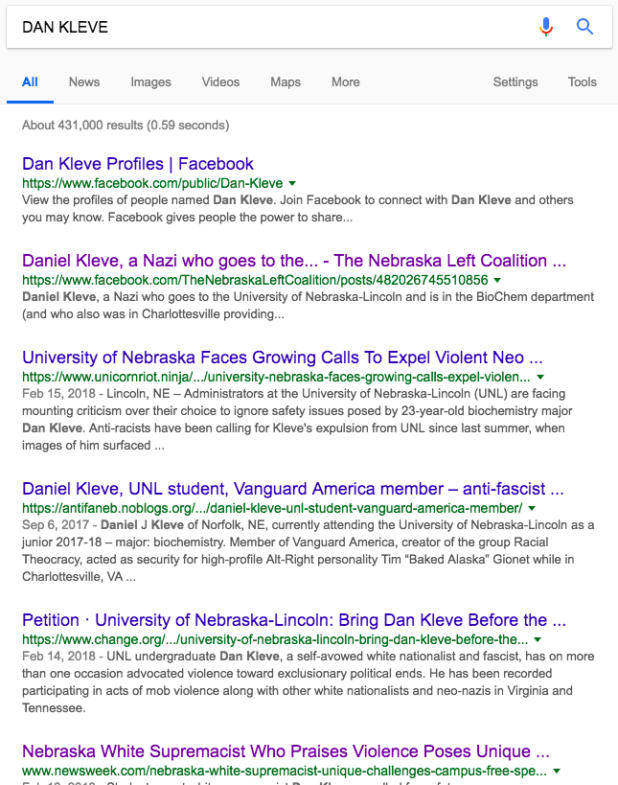618x785 pixels.
Task: Open the Daniel Kleve Vanguard America member result
Action: pyautogui.click(x=293, y=489)
